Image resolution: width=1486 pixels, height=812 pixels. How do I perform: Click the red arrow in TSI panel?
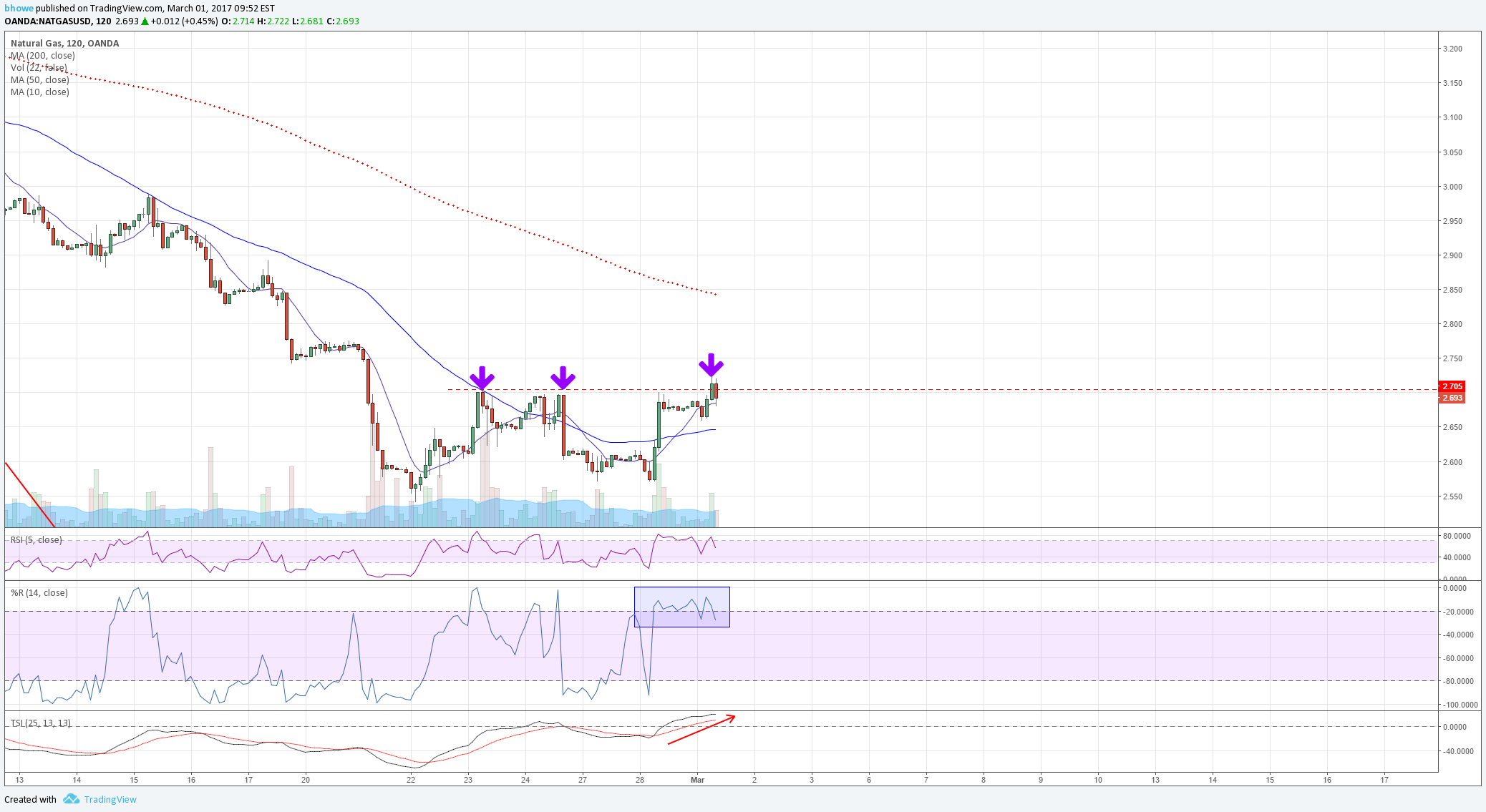[x=701, y=729]
